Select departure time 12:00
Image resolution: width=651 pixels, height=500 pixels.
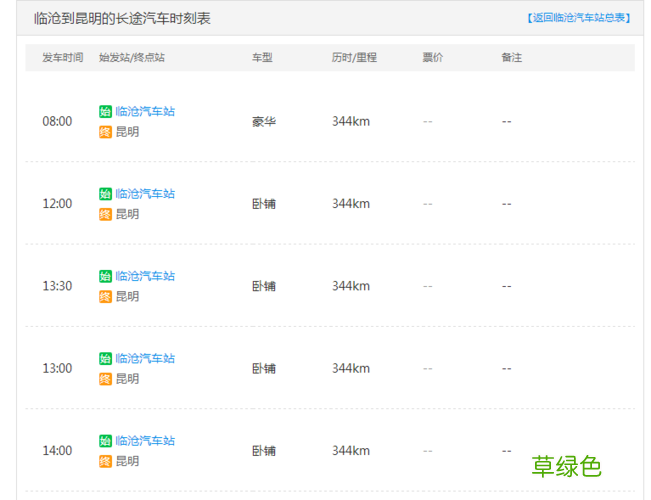coord(57,203)
